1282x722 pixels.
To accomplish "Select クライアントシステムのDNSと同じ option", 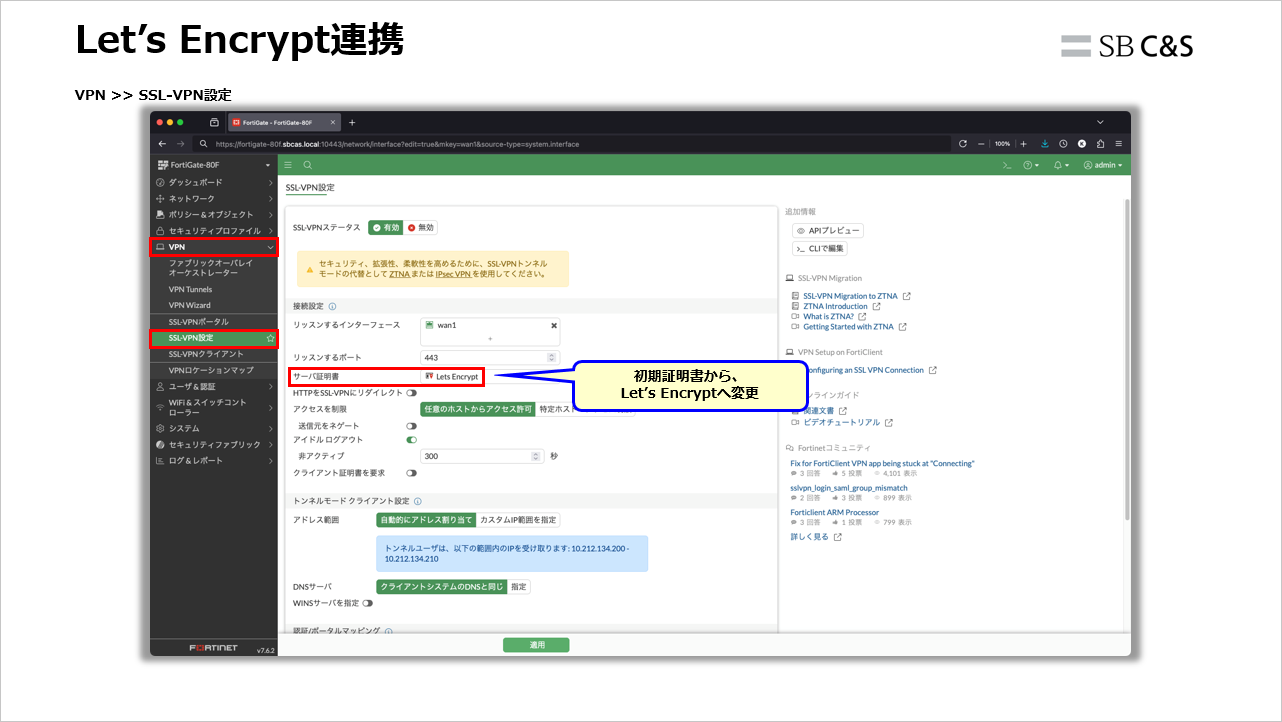I will pos(441,587).
